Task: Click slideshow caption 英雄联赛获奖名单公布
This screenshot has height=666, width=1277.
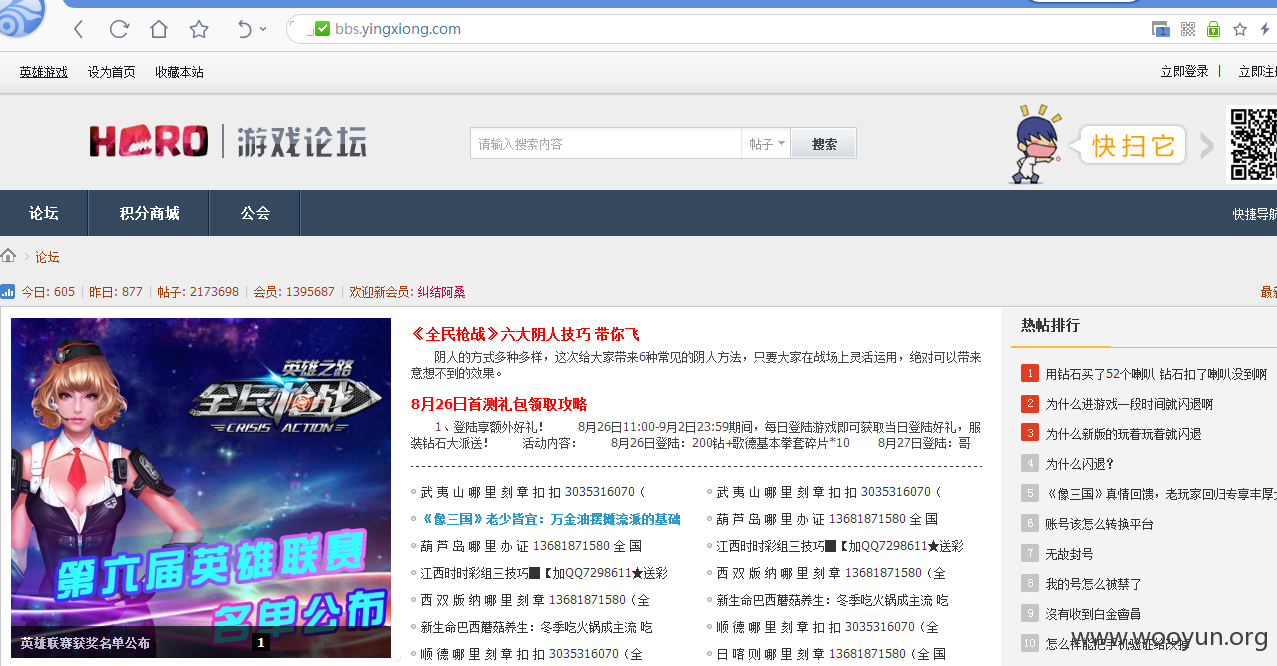Action: (x=85, y=643)
